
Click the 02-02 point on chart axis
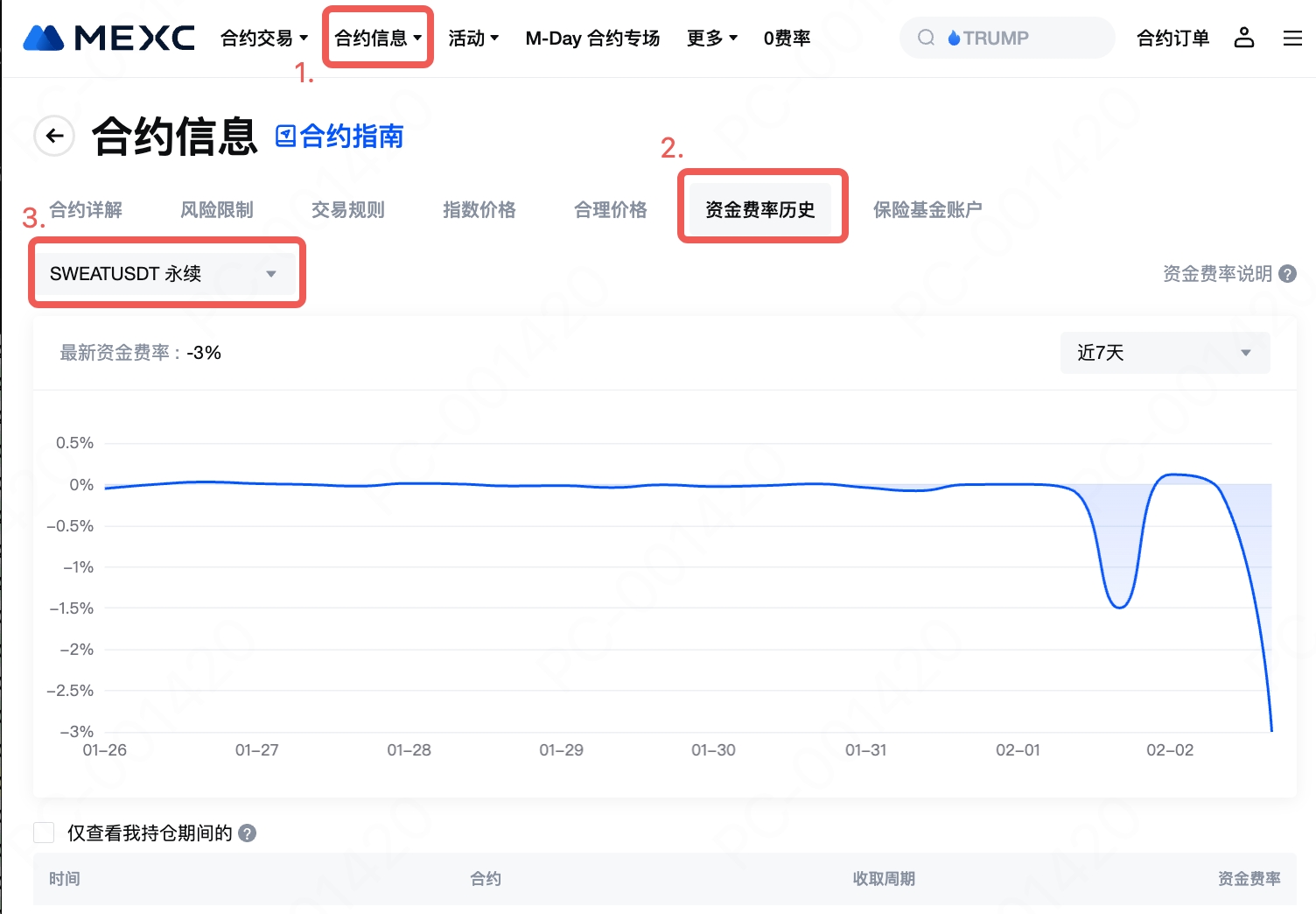pyautogui.click(x=1169, y=750)
